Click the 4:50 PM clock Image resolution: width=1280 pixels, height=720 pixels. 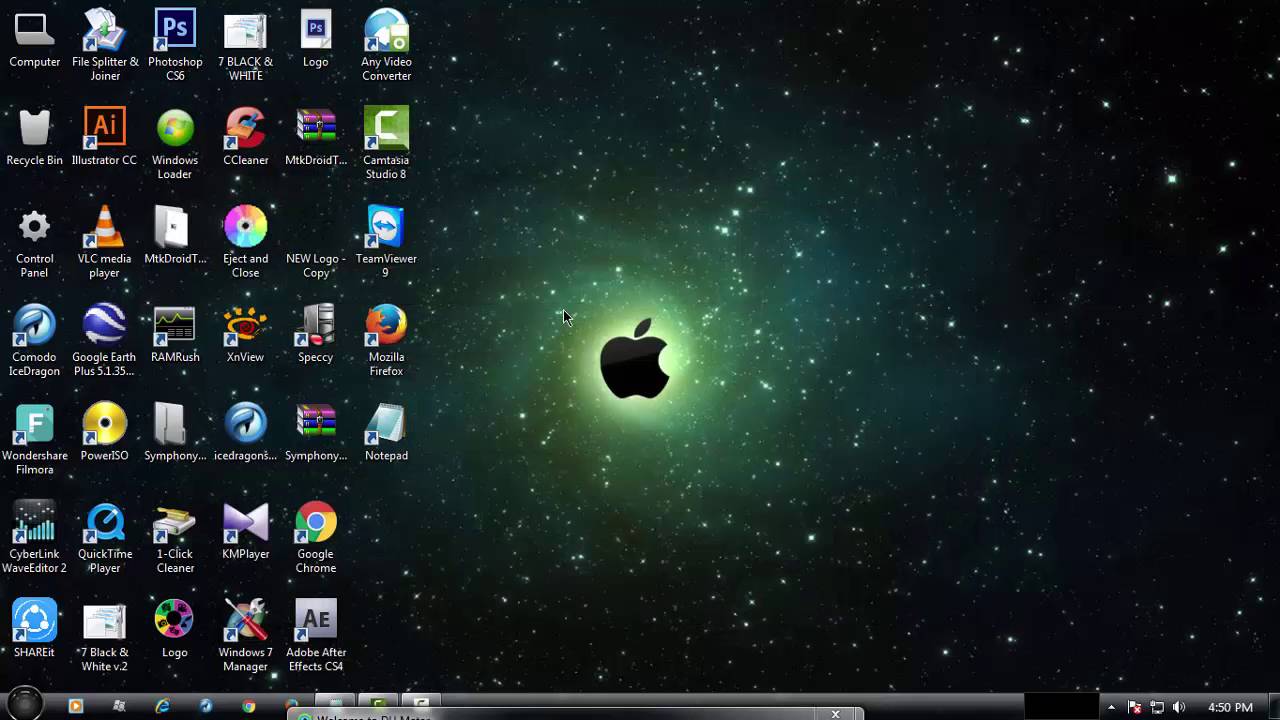pyautogui.click(x=1230, y=707)
